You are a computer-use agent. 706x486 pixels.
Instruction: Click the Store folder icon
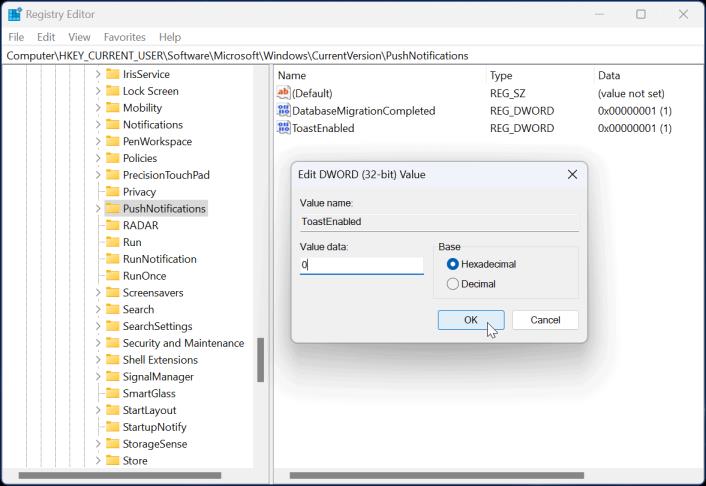pyautogui.click(x=113, y=461)
